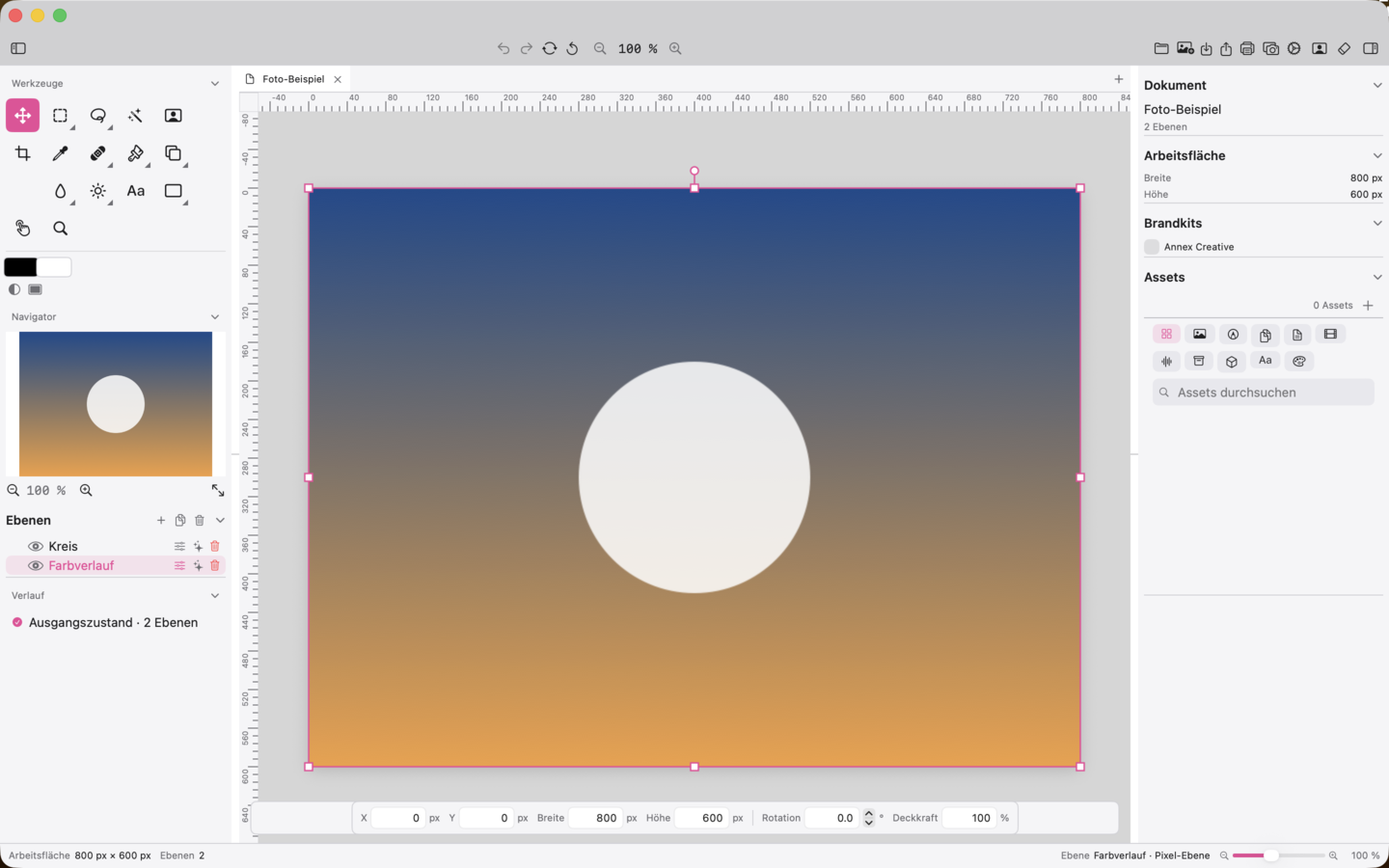
Task: Select Ausgangszustand history entry
Action: coord(113,622)
